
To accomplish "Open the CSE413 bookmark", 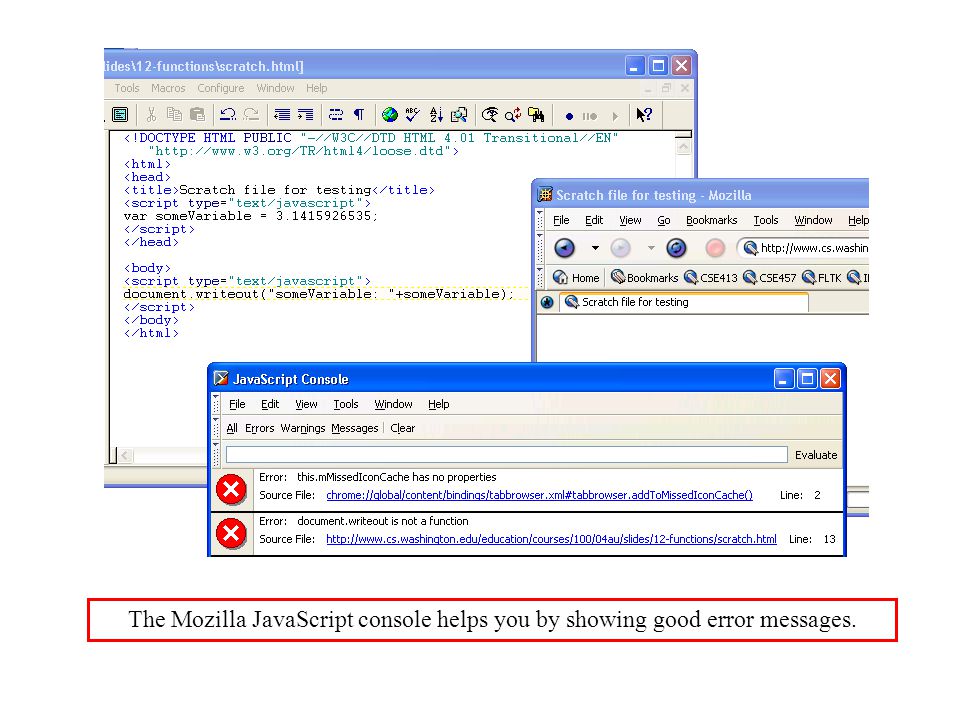I will 711,278.
